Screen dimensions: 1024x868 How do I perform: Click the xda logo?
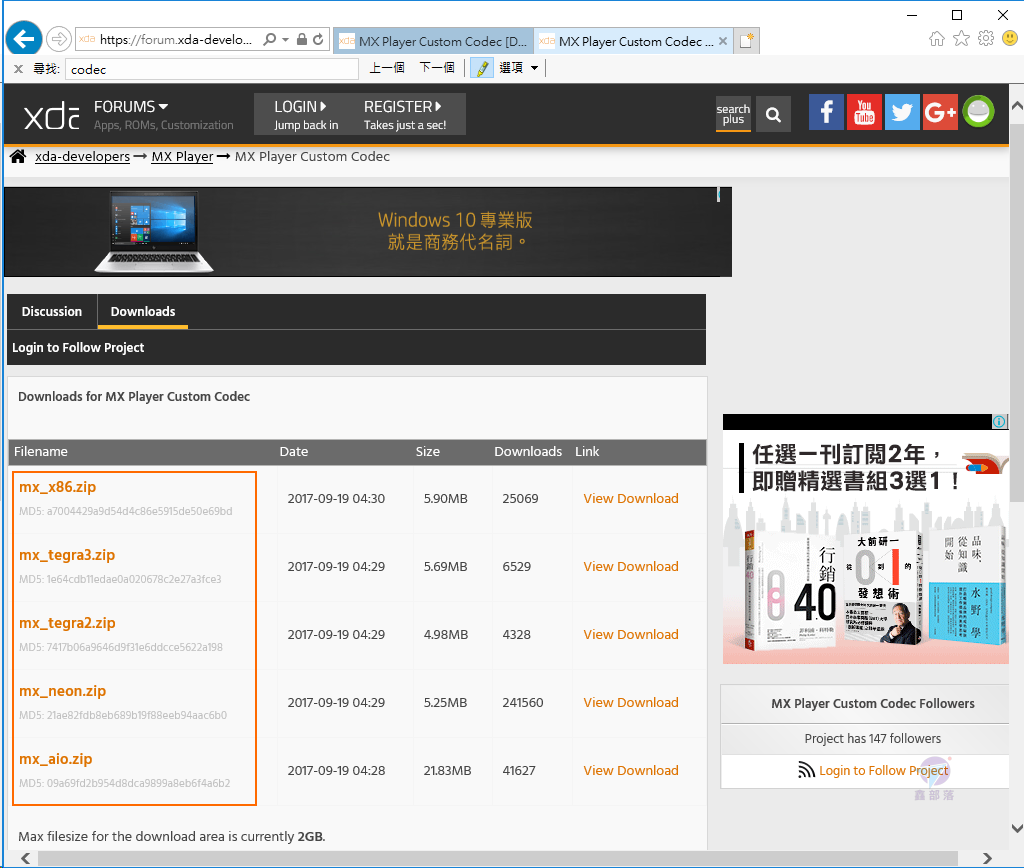tap(52, 116)
